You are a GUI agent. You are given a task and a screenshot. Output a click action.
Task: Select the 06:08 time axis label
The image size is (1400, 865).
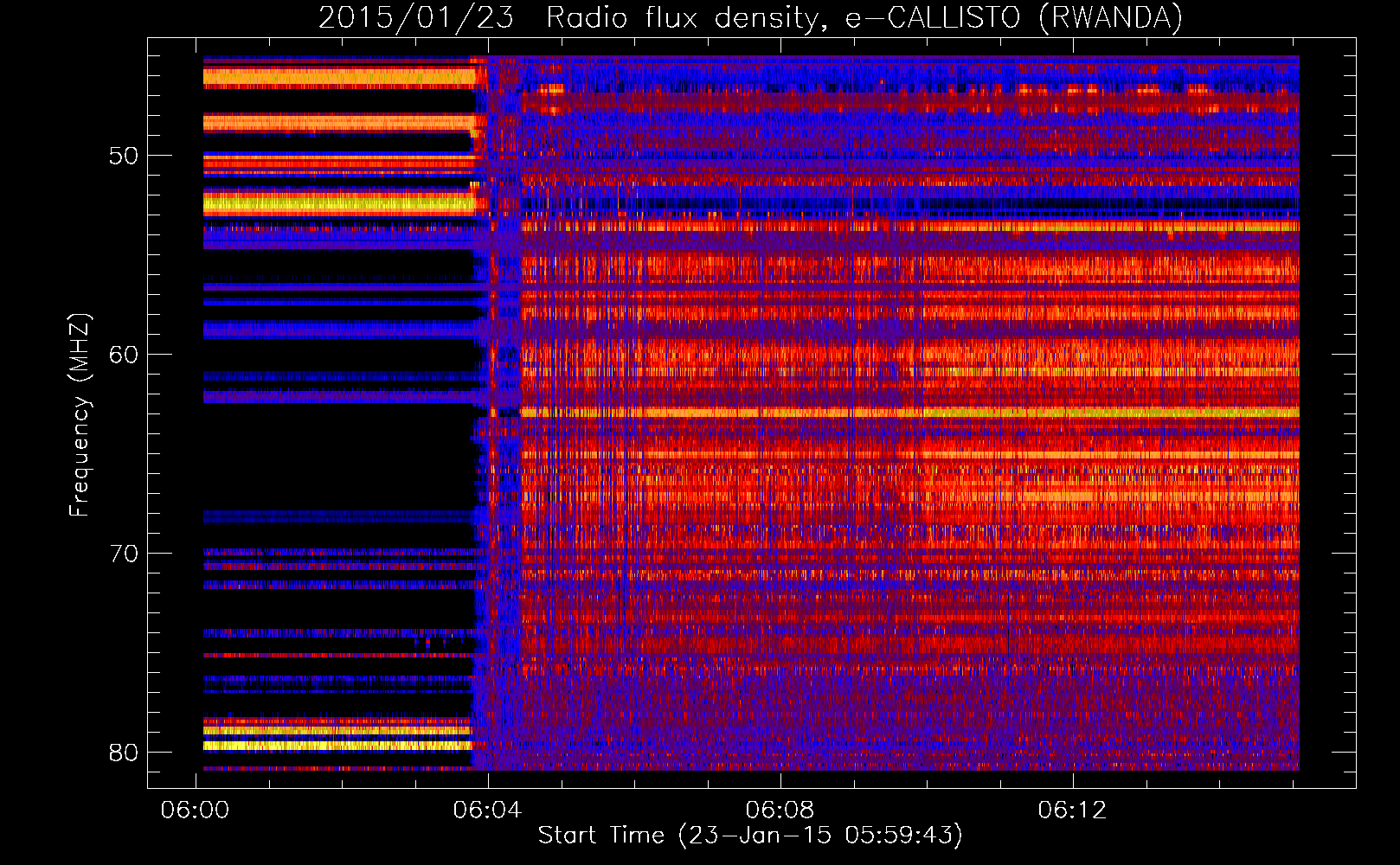(780, 810)
